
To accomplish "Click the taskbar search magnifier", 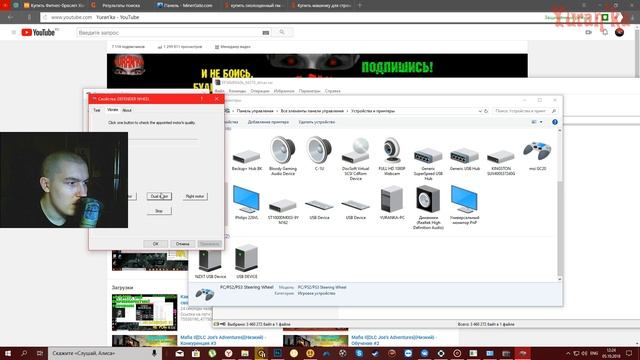I will click(24, 353).
